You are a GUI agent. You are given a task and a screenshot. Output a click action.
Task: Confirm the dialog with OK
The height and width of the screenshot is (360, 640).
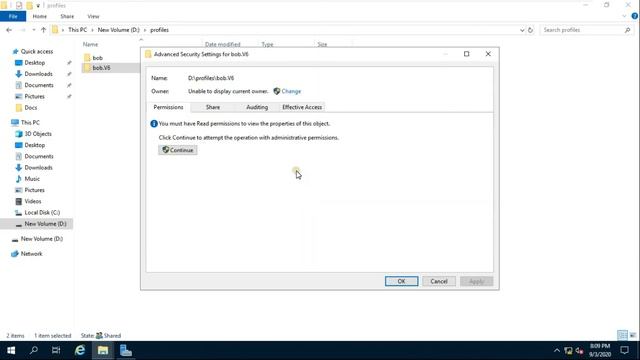402,281
